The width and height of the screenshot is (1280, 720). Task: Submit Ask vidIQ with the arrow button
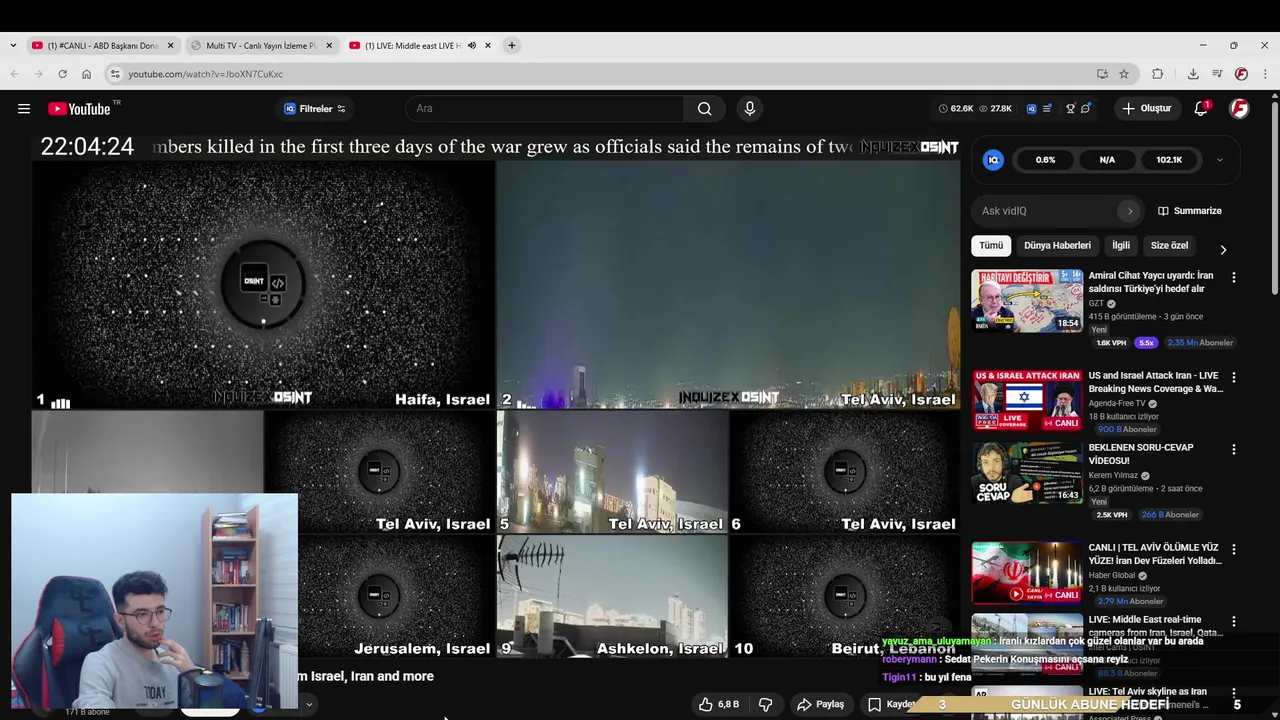click(1130, 211)
